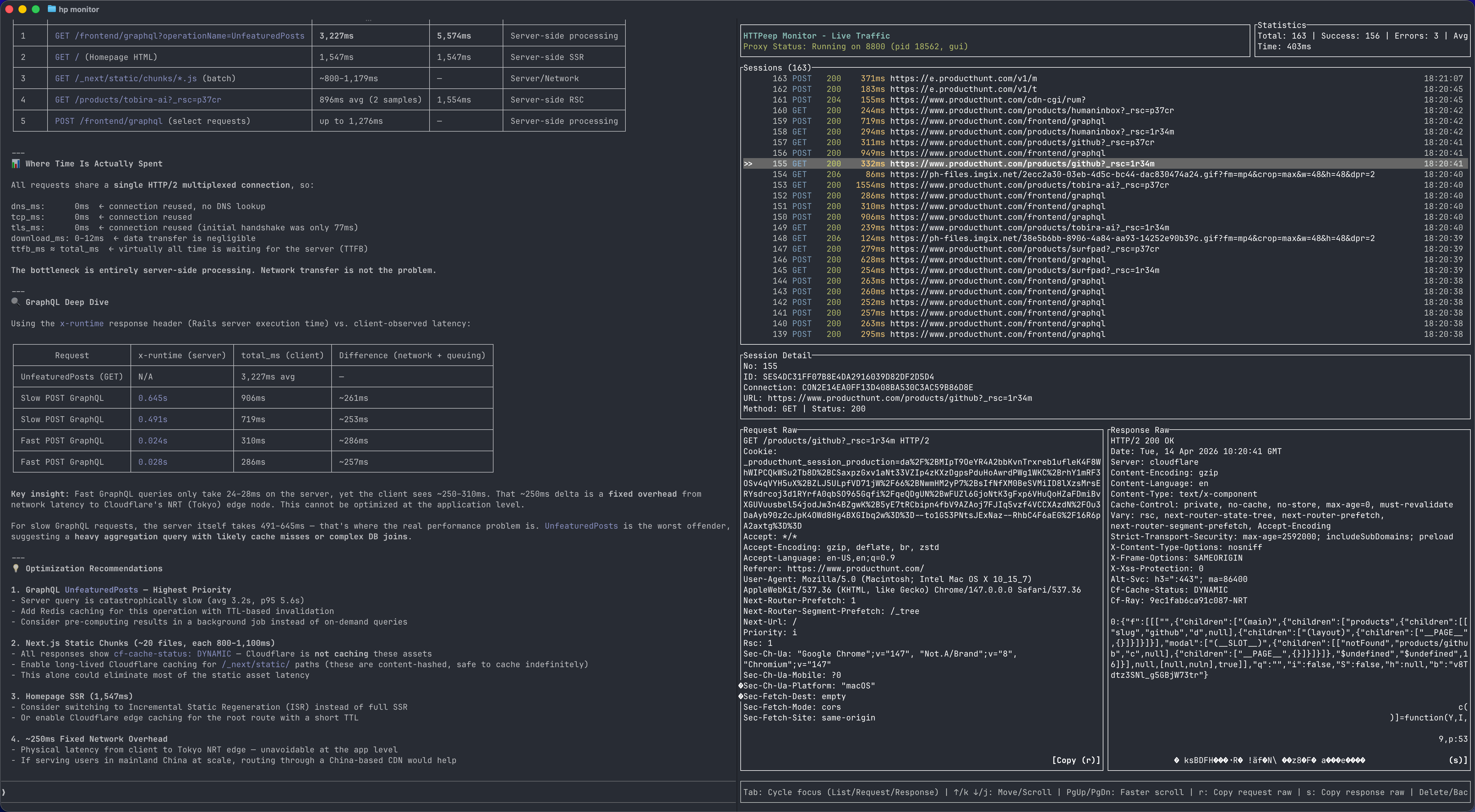1475x812 pixels.
Task: Click the >> marker on selected session 155
Action: 748,164
